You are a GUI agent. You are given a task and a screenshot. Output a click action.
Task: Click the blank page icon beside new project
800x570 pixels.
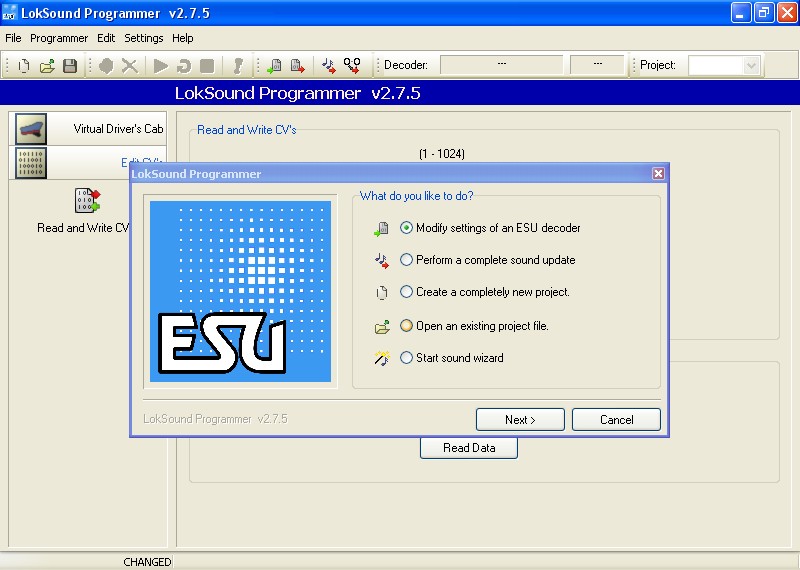[x=382, y=292]
